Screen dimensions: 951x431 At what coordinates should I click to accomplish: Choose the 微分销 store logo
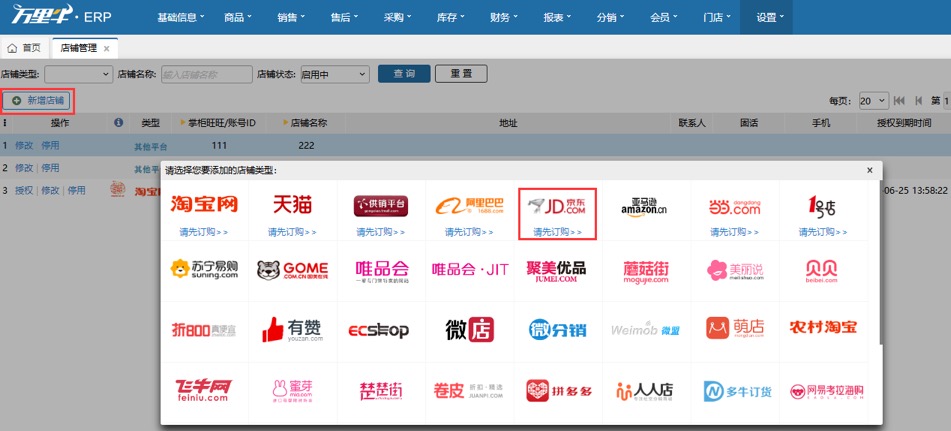point(557,329)
